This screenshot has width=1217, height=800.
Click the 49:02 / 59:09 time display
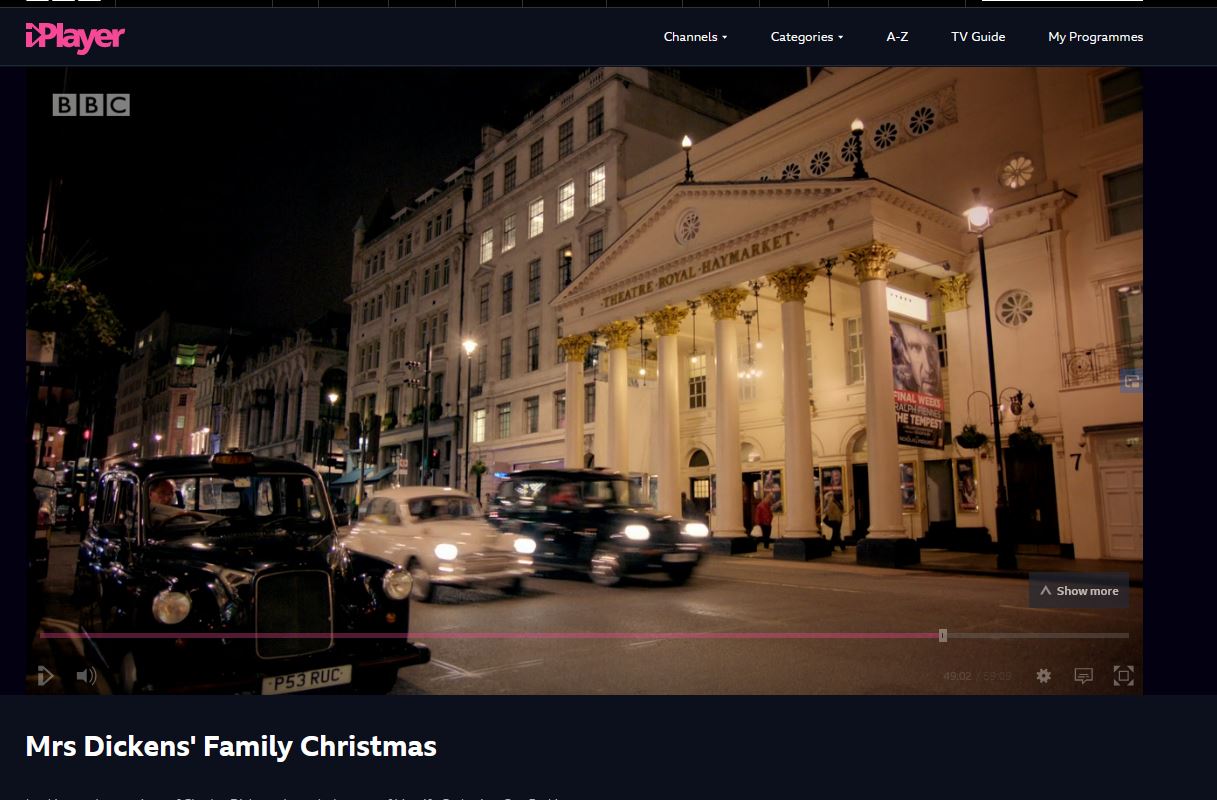coord(977,676)
